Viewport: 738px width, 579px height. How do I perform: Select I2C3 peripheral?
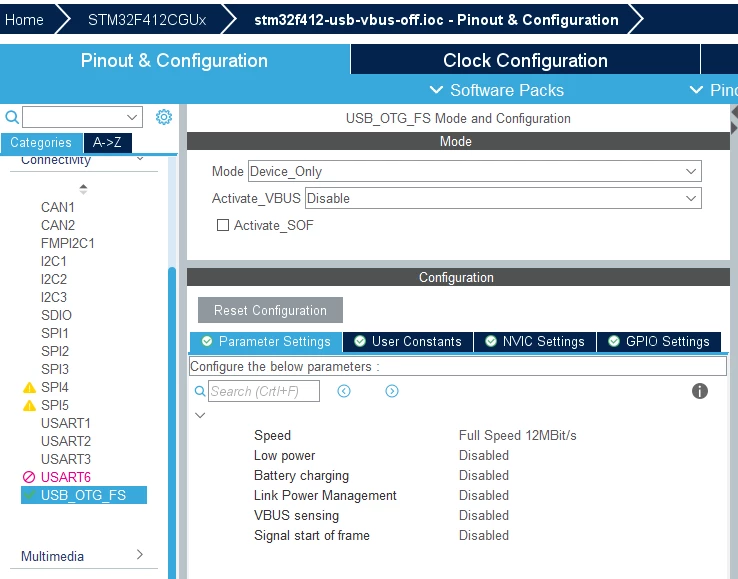(54, 298)
